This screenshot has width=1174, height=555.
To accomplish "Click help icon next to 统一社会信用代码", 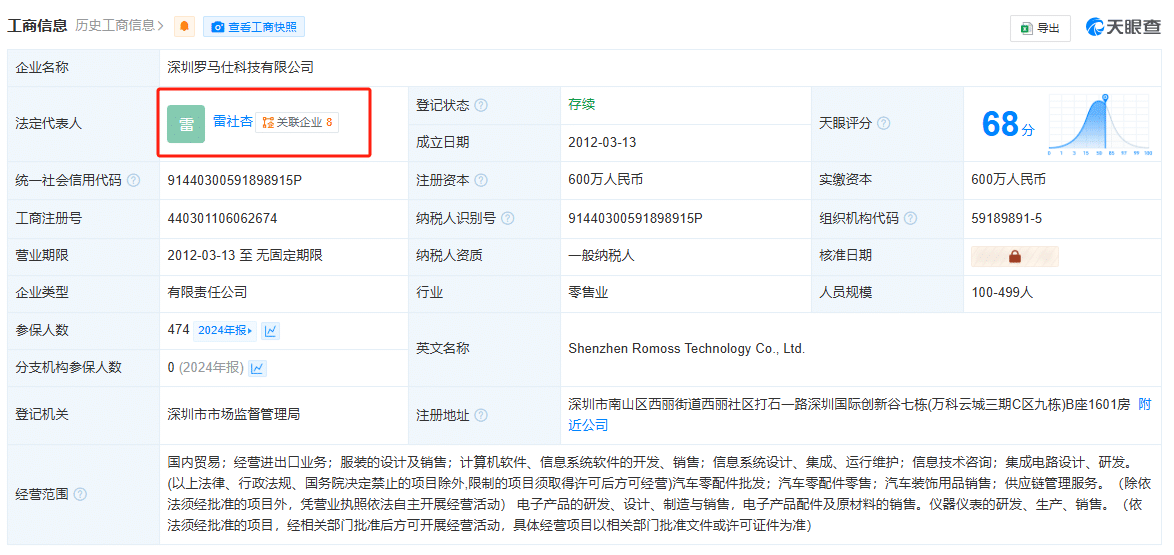I will click(x=133, y=181).
